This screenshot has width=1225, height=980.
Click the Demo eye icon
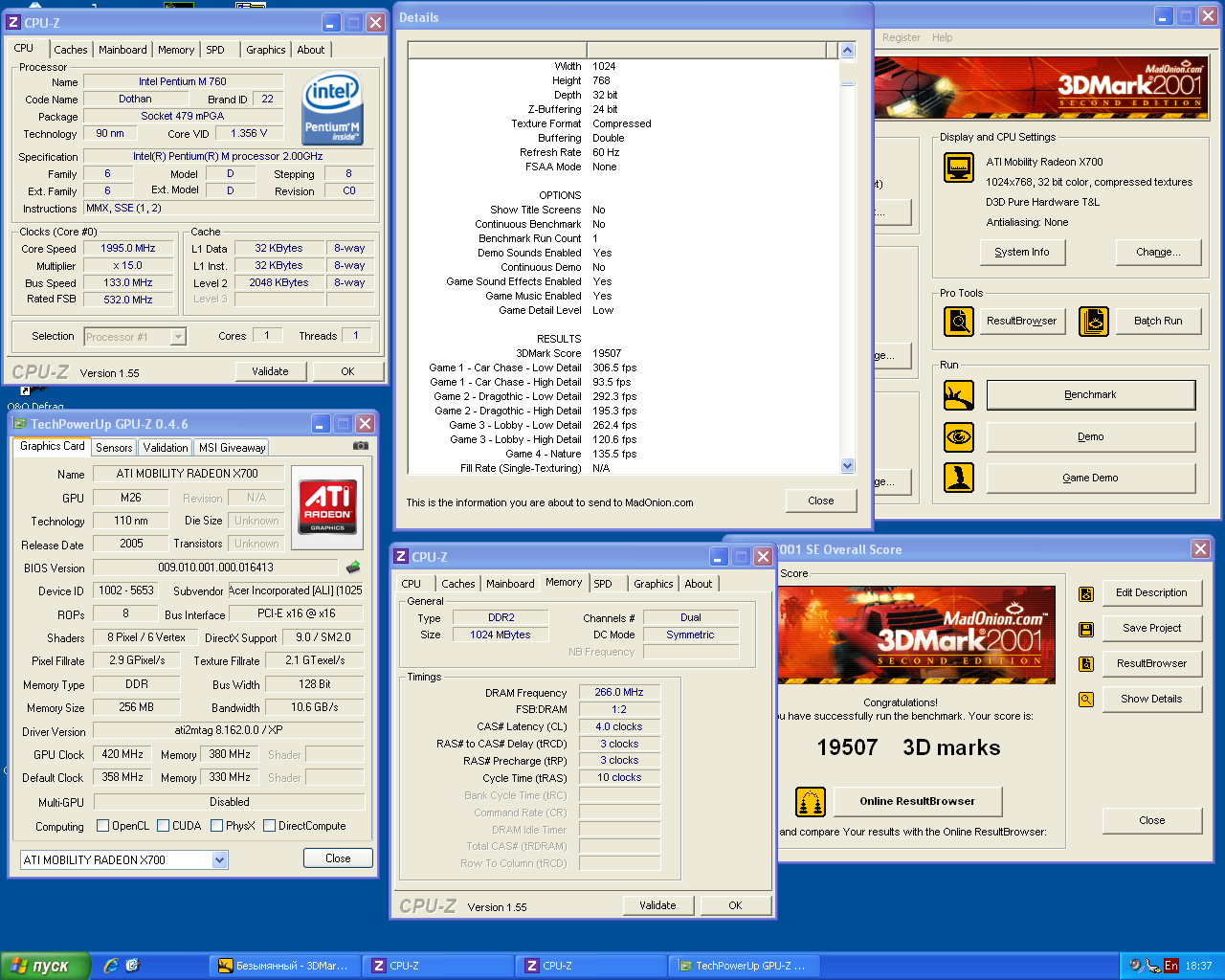pyautogui.click(x=959, y=437)
